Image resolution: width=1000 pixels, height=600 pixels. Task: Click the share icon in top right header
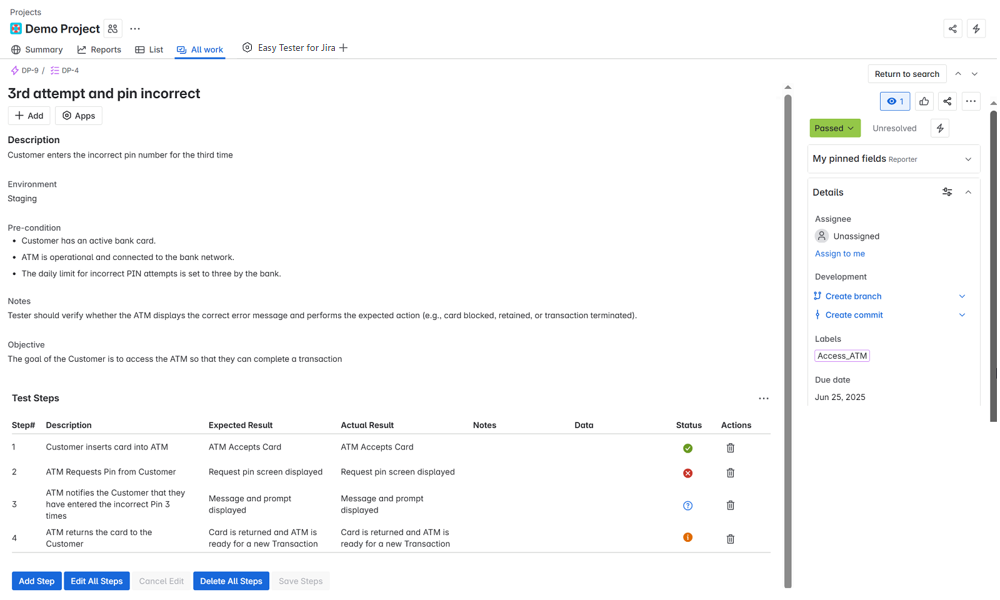click(953, 29)
